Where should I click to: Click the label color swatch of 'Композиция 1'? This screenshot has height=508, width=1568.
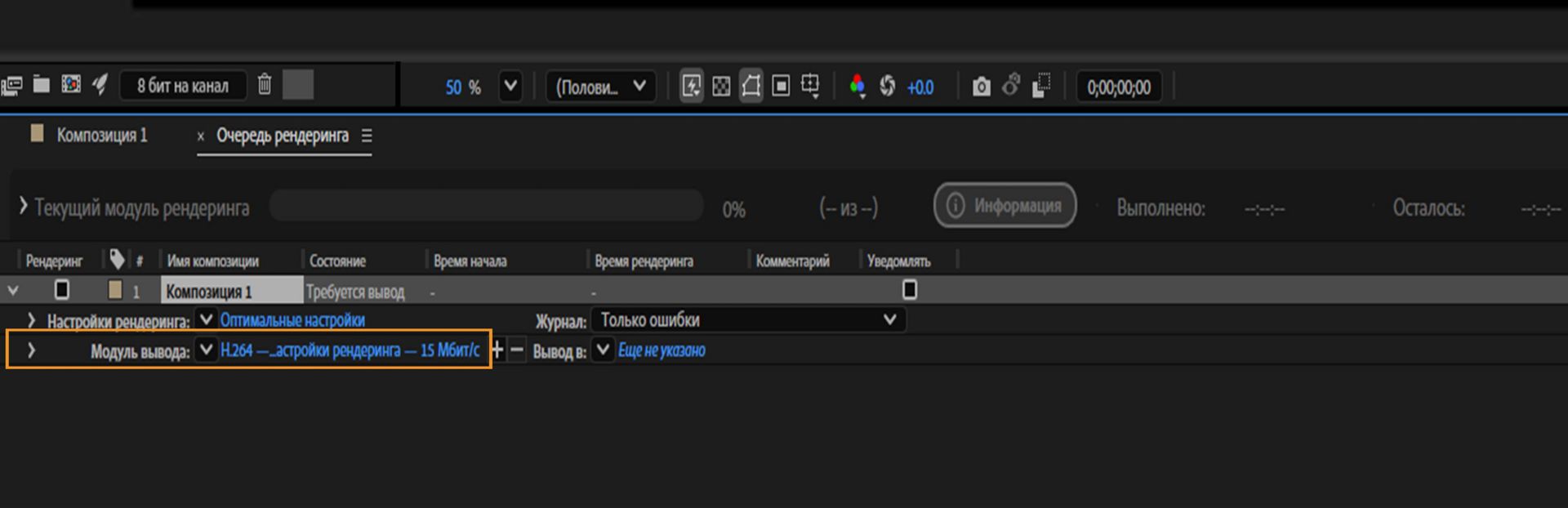(x=115, y=289)
